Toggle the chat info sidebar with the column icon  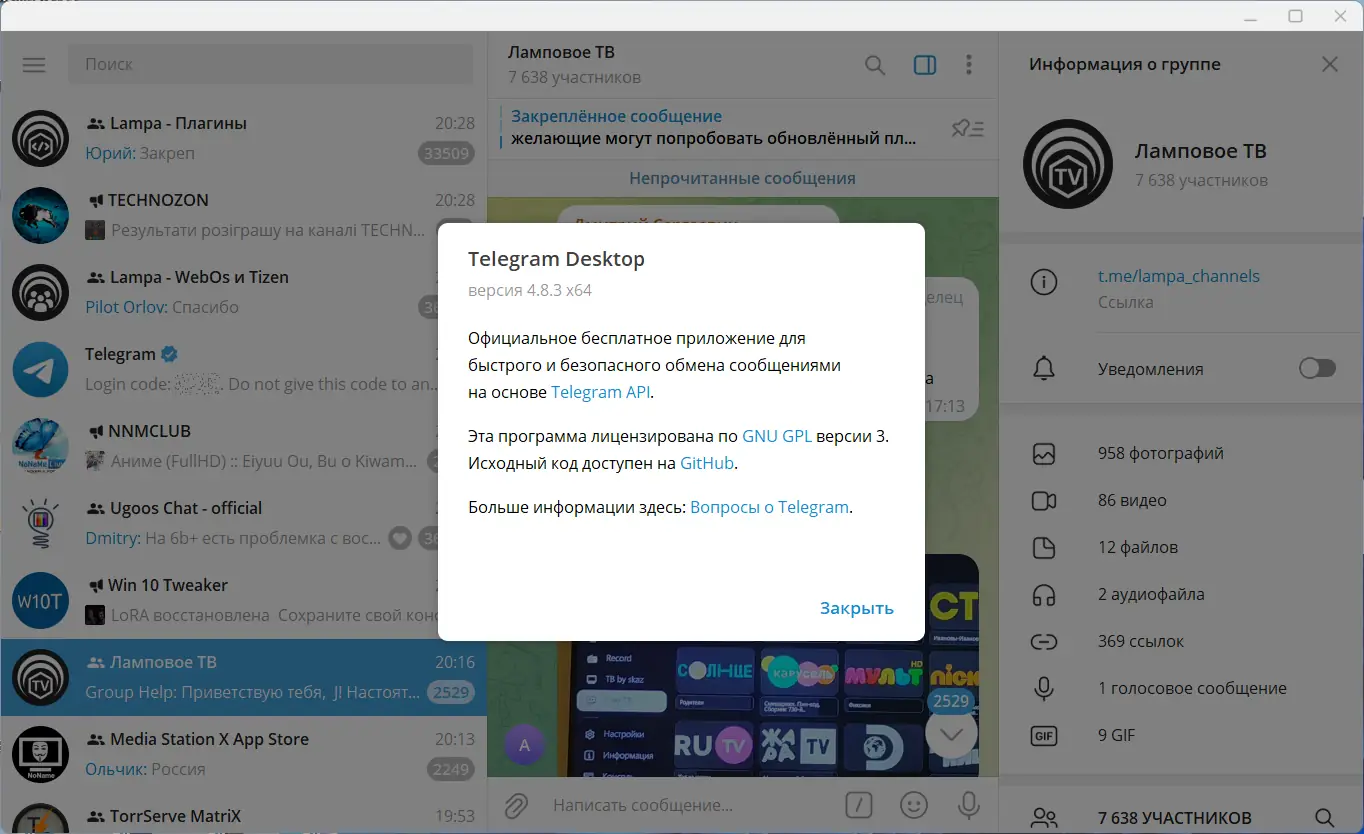coord(924,64)
